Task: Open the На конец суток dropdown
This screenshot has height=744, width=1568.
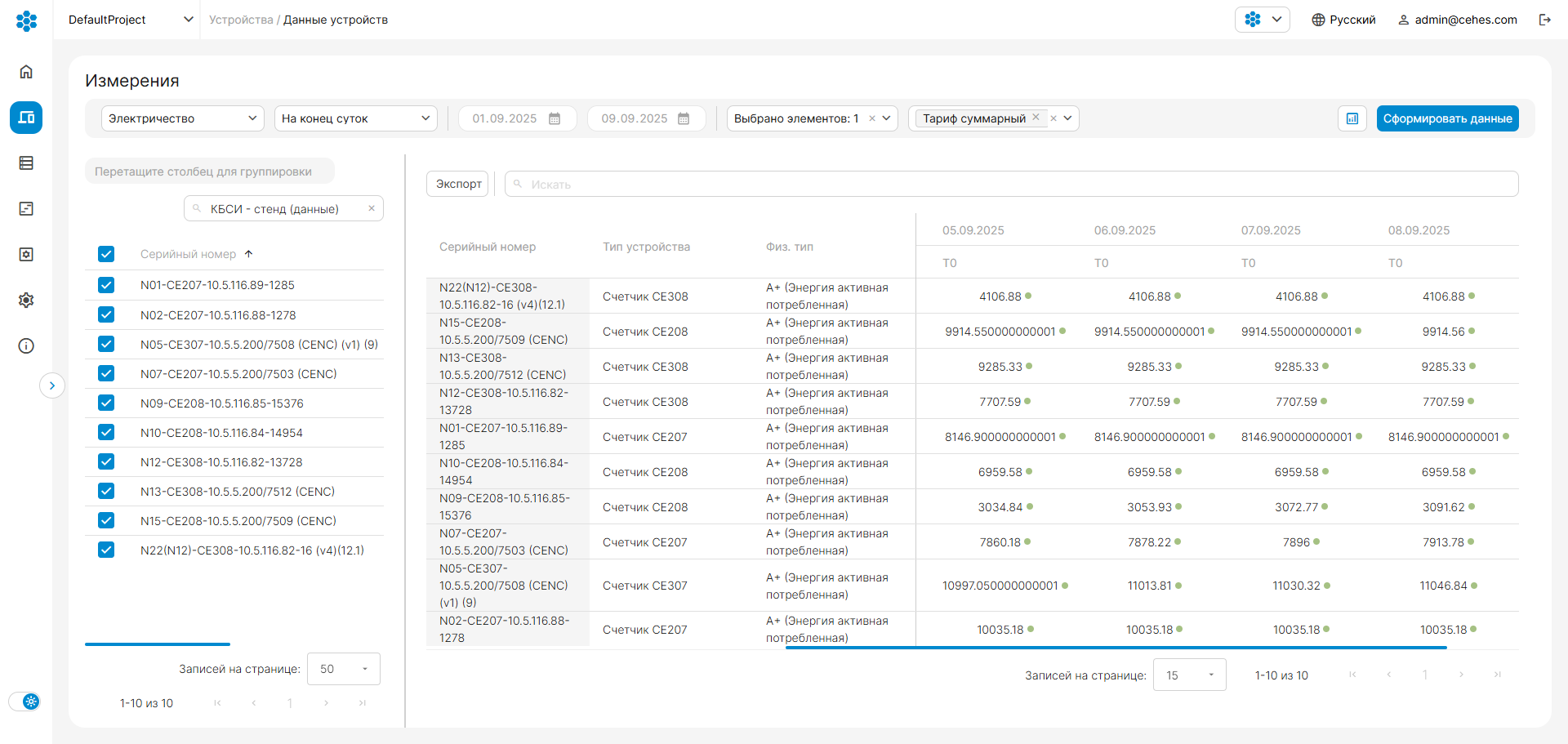Action: (355, 118)
